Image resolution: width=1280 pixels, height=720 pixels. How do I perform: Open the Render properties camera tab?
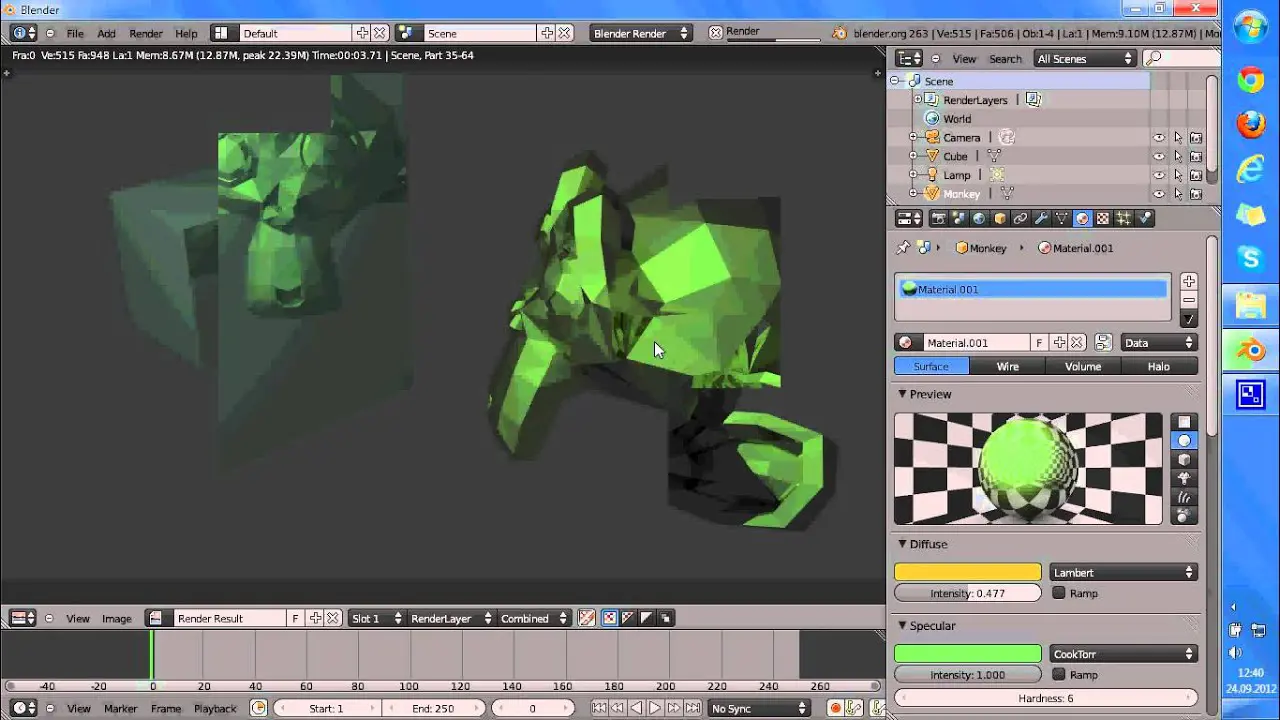coord(939,218)
